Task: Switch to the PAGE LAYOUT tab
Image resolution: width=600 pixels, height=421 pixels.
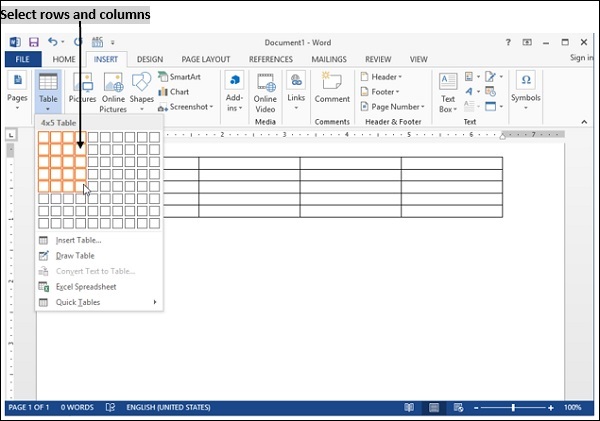Action: click(205, 59)
